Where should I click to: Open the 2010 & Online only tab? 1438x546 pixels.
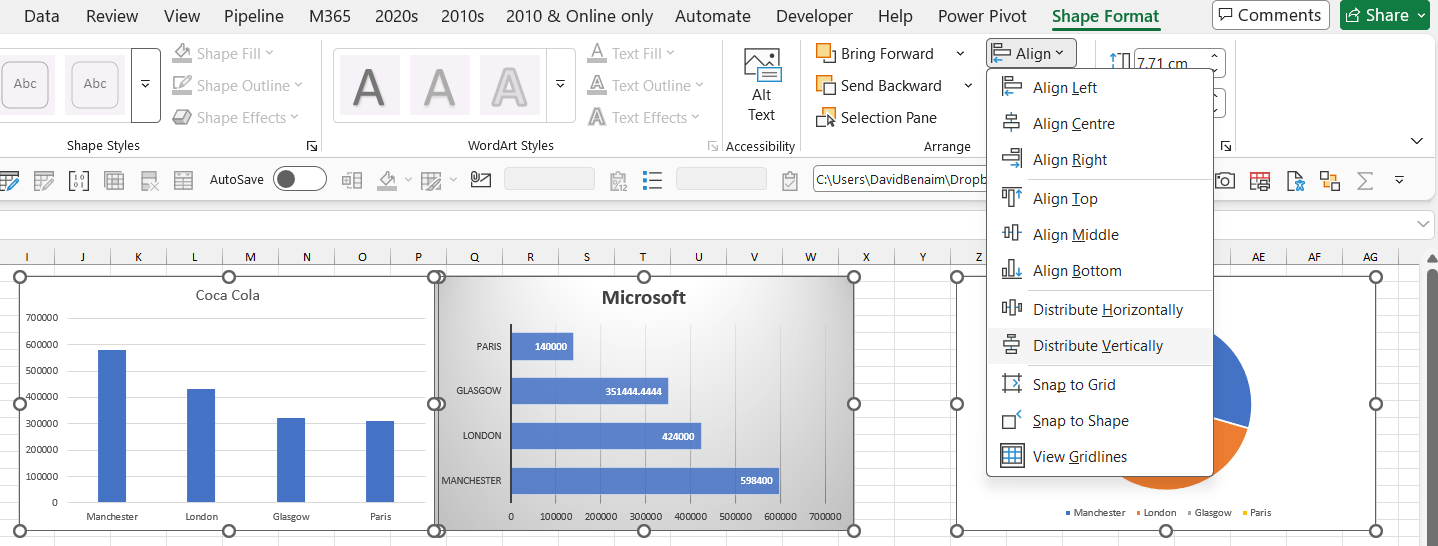point(580,16)
